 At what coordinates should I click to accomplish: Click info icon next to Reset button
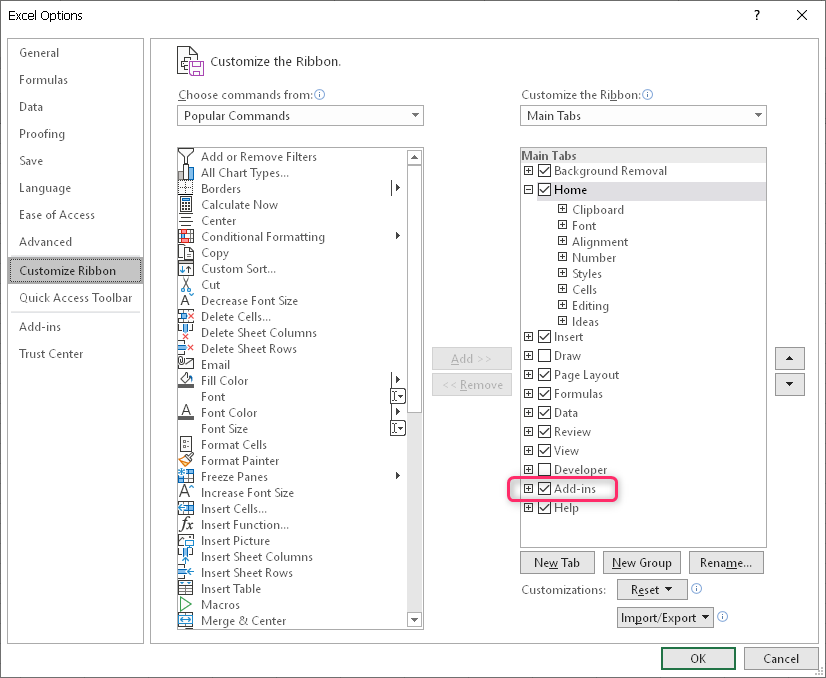point(696,589)
